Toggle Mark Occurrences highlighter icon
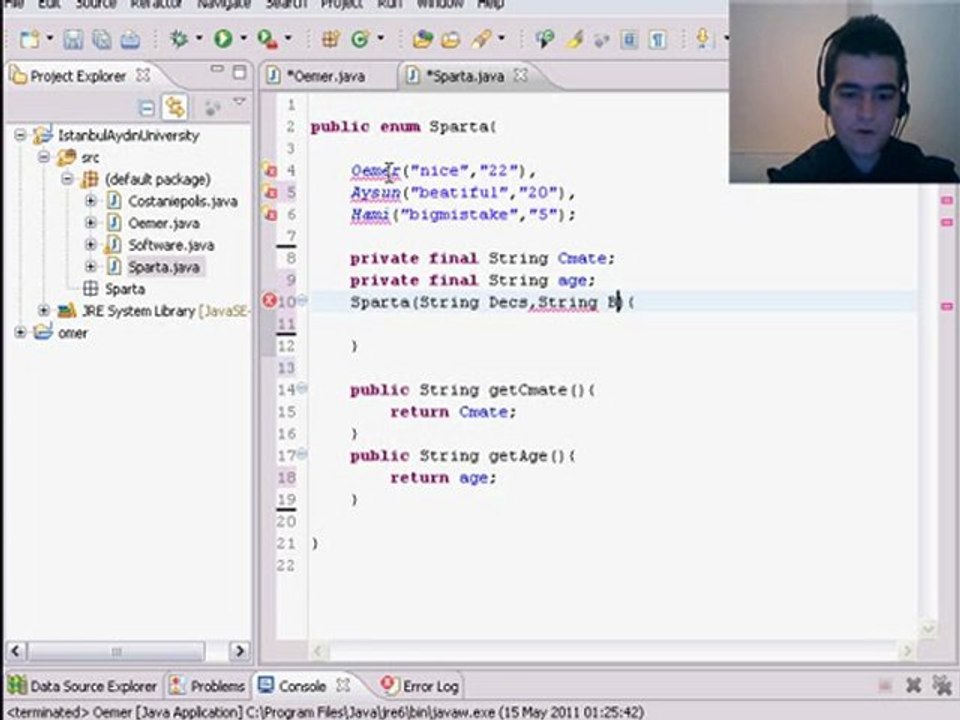 coord(574,40)
